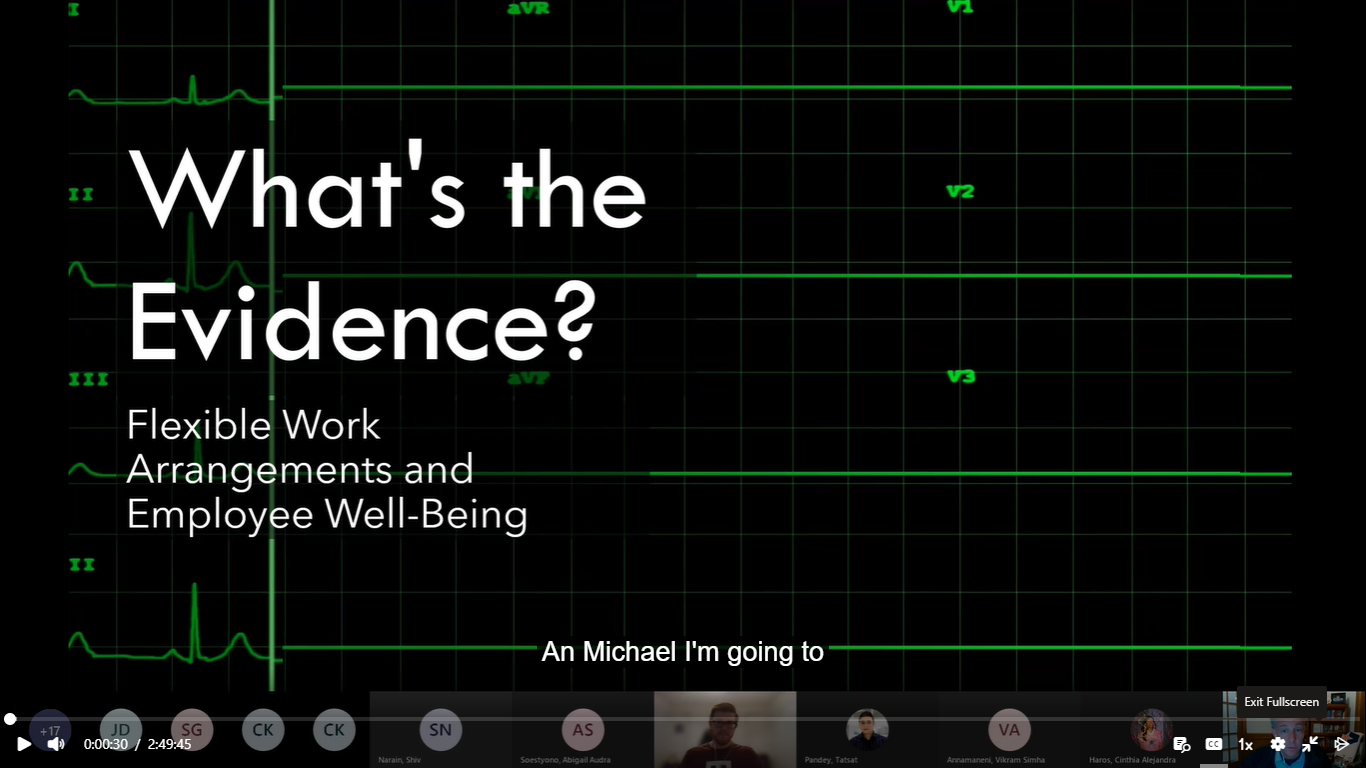Screen dimensions: 1366x768
Task: Toggle closed captions with CC button
Action: tap(1213, 744)
